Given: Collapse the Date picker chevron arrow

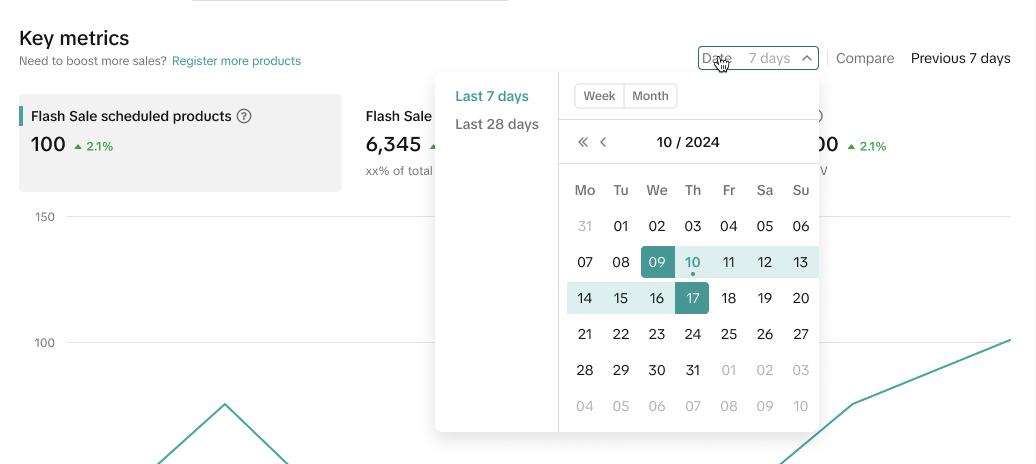Looking at the screenshot, I should click(806, 59).
